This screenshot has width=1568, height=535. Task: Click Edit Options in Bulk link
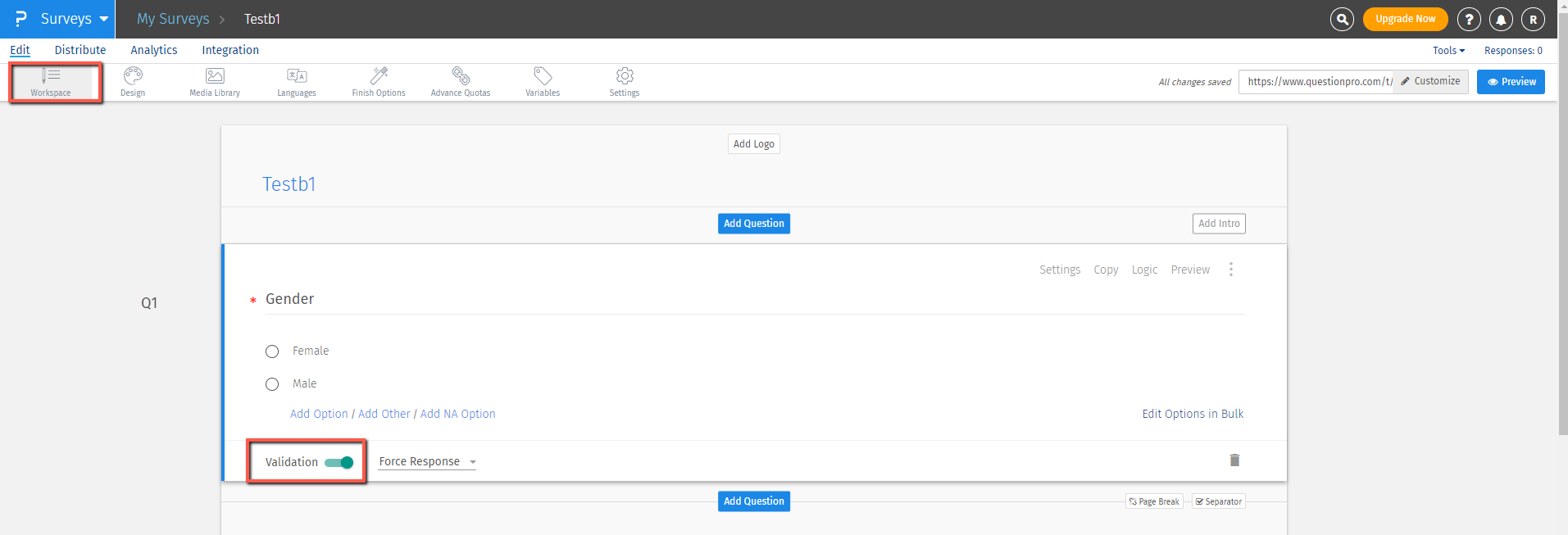click(1193, 414)
